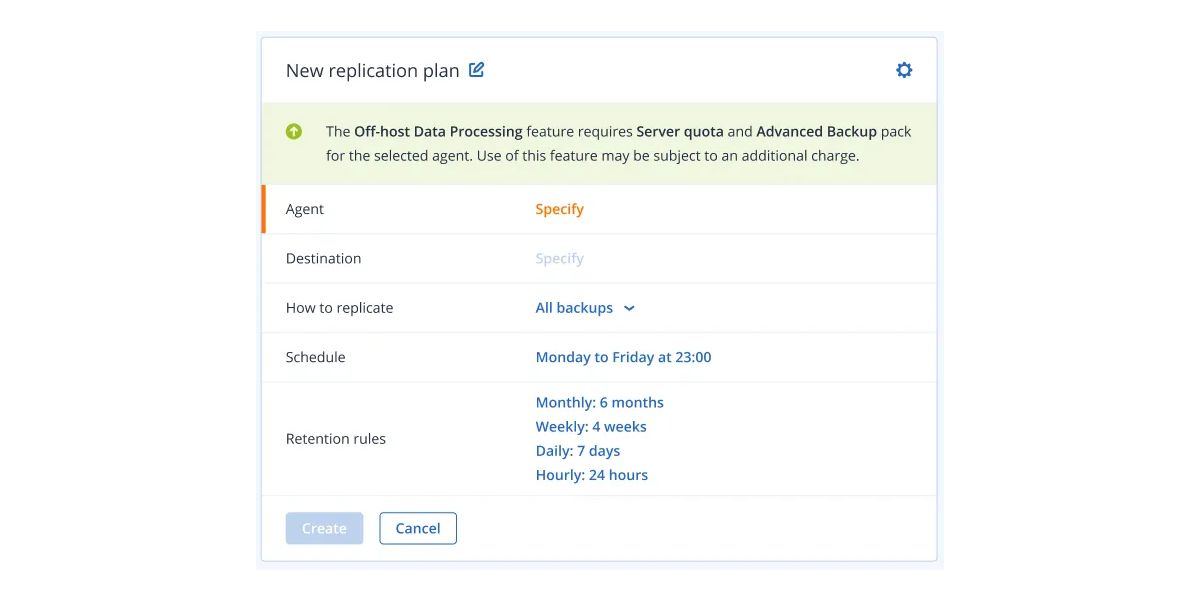Select Weekly: 4 weeks retention rule

tap(591, 427)
